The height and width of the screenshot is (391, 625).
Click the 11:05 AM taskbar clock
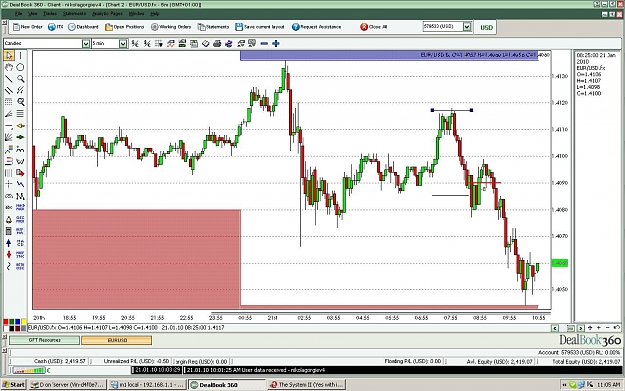click(608, 385)
